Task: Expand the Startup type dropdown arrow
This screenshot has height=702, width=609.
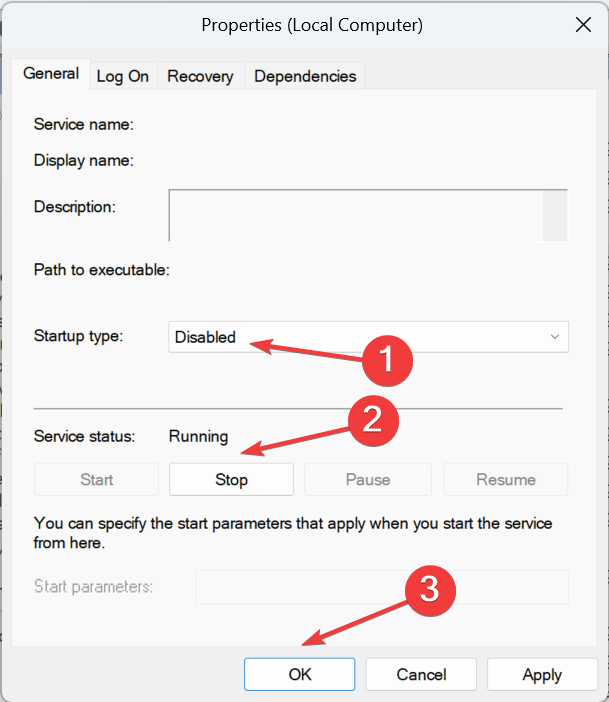Action: [554, 337]
